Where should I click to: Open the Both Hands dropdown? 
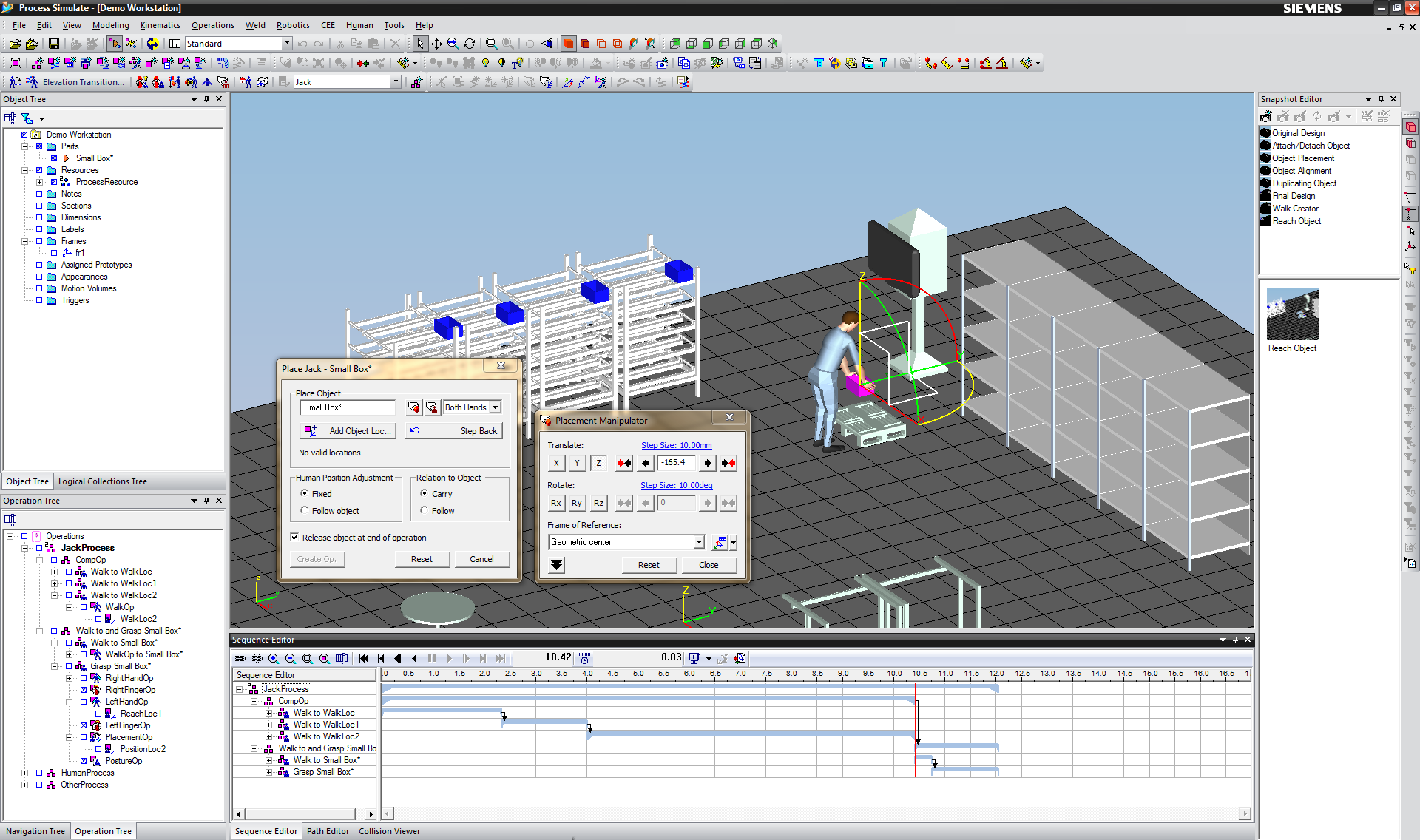tap(495, 407)
